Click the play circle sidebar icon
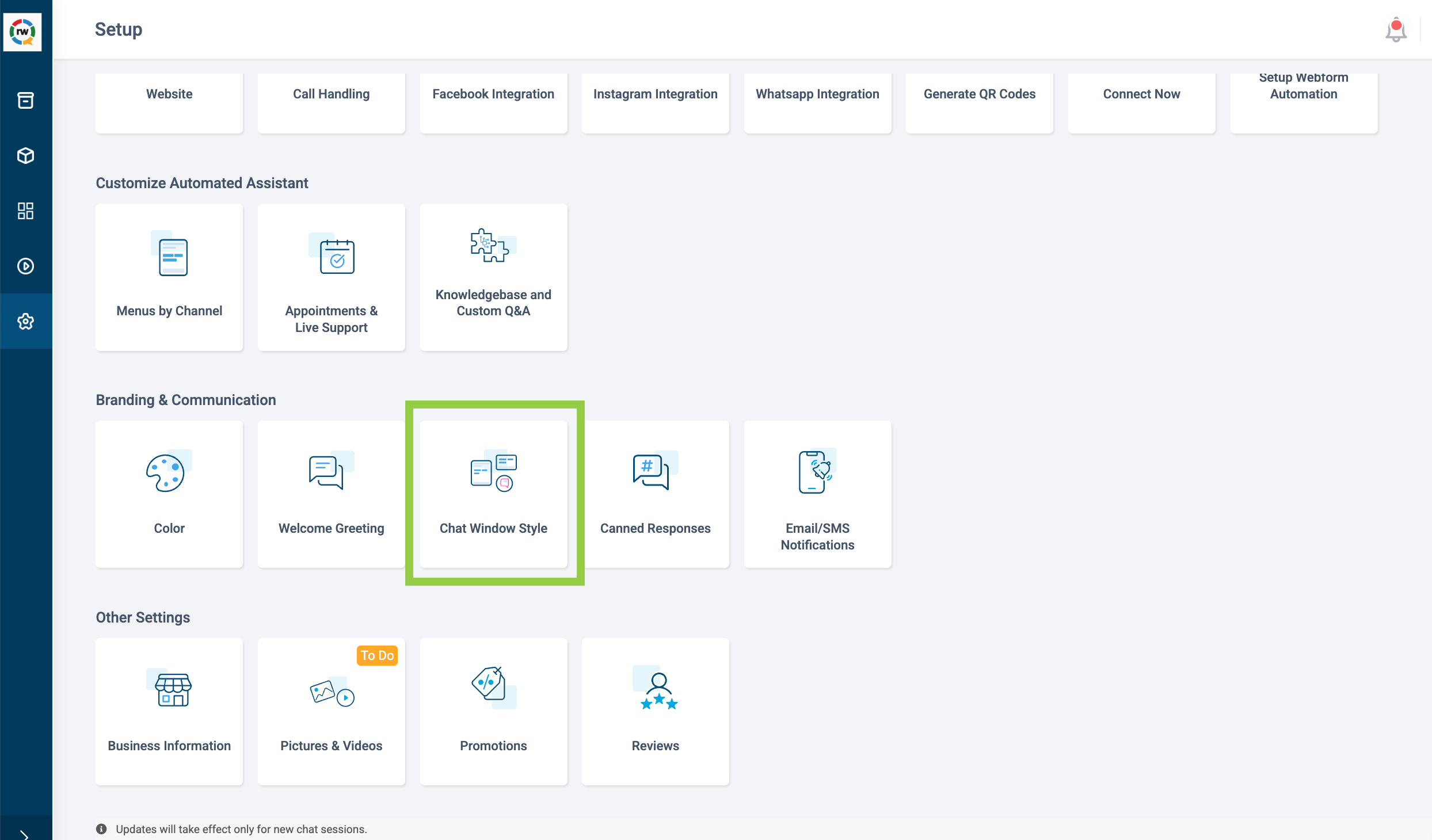The image size is (1432, 840). (x=25, y=266)
